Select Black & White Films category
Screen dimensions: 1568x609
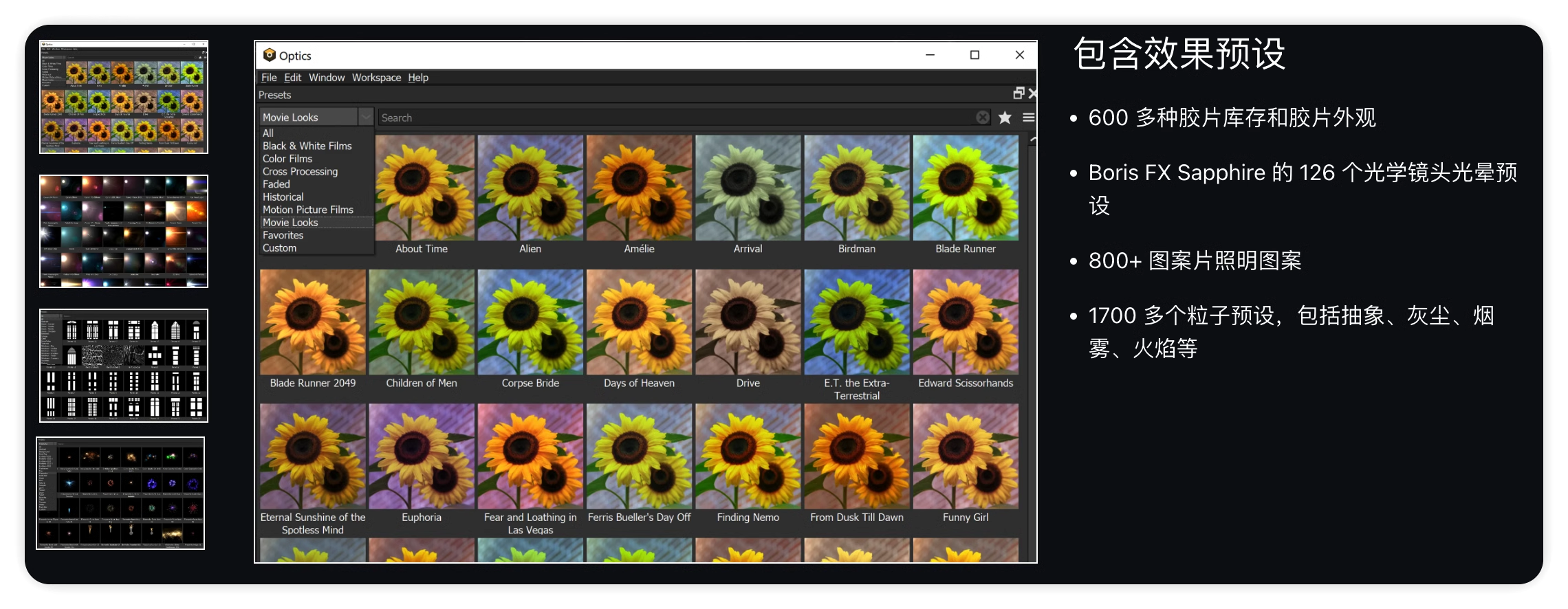[307, 146]
